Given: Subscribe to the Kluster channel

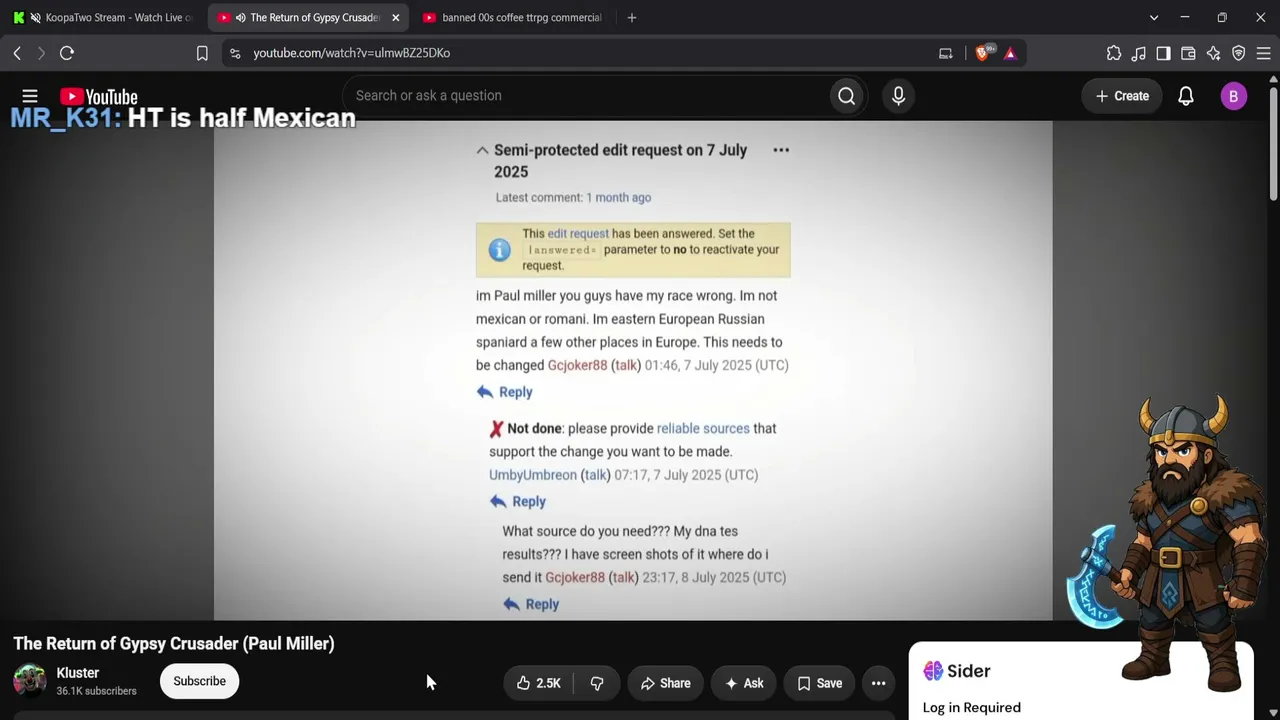Looking at the screenshot, I should coord(199,681).
